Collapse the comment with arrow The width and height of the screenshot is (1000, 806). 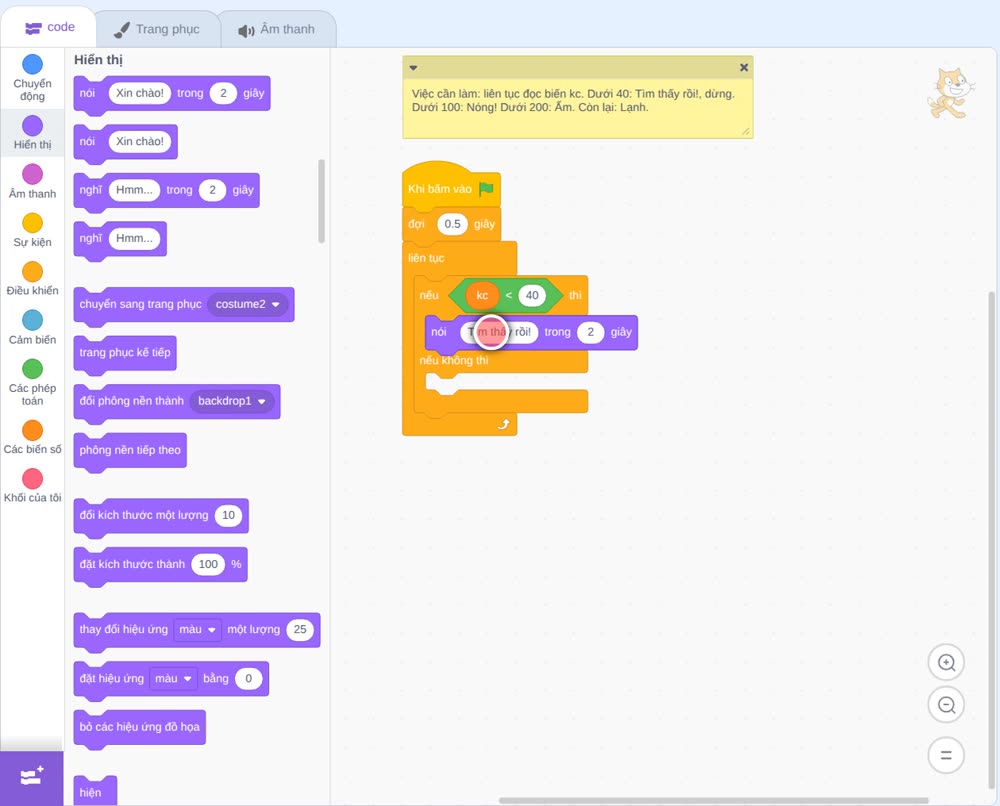pos(413,68)
